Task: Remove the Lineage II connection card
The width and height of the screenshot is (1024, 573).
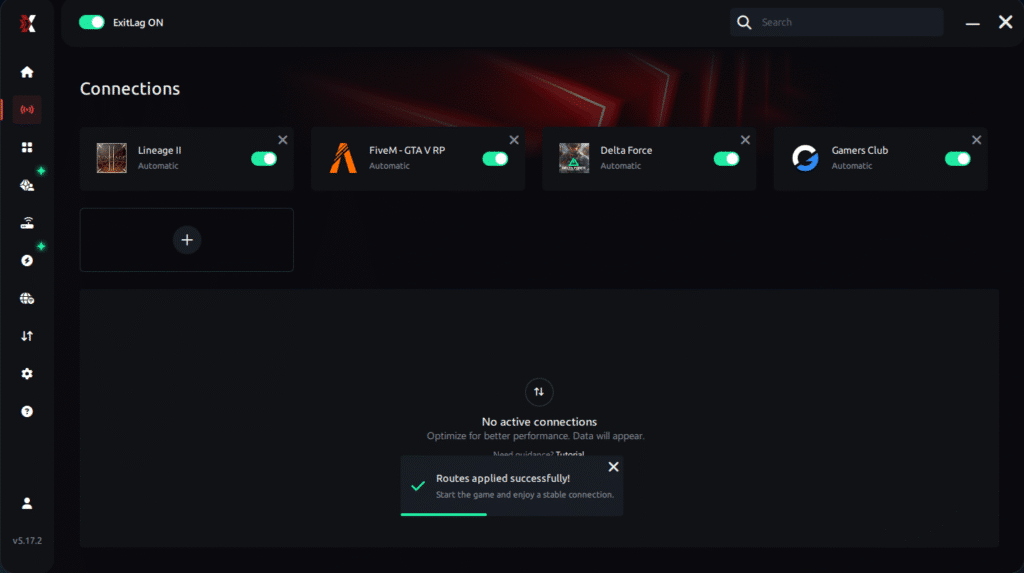Action: 283,140
